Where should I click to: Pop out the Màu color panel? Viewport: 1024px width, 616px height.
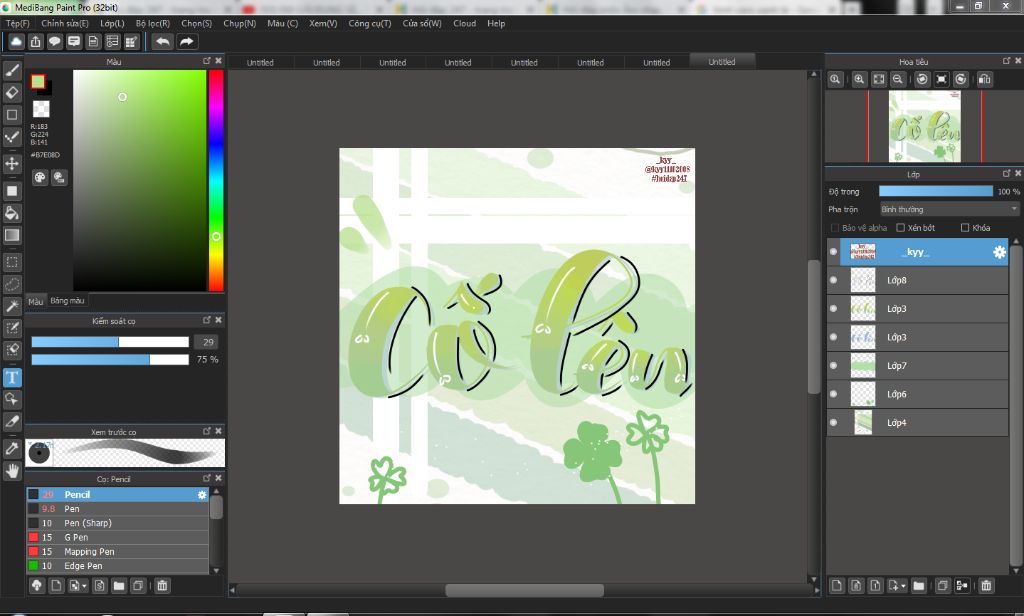[x=207, y=61]
